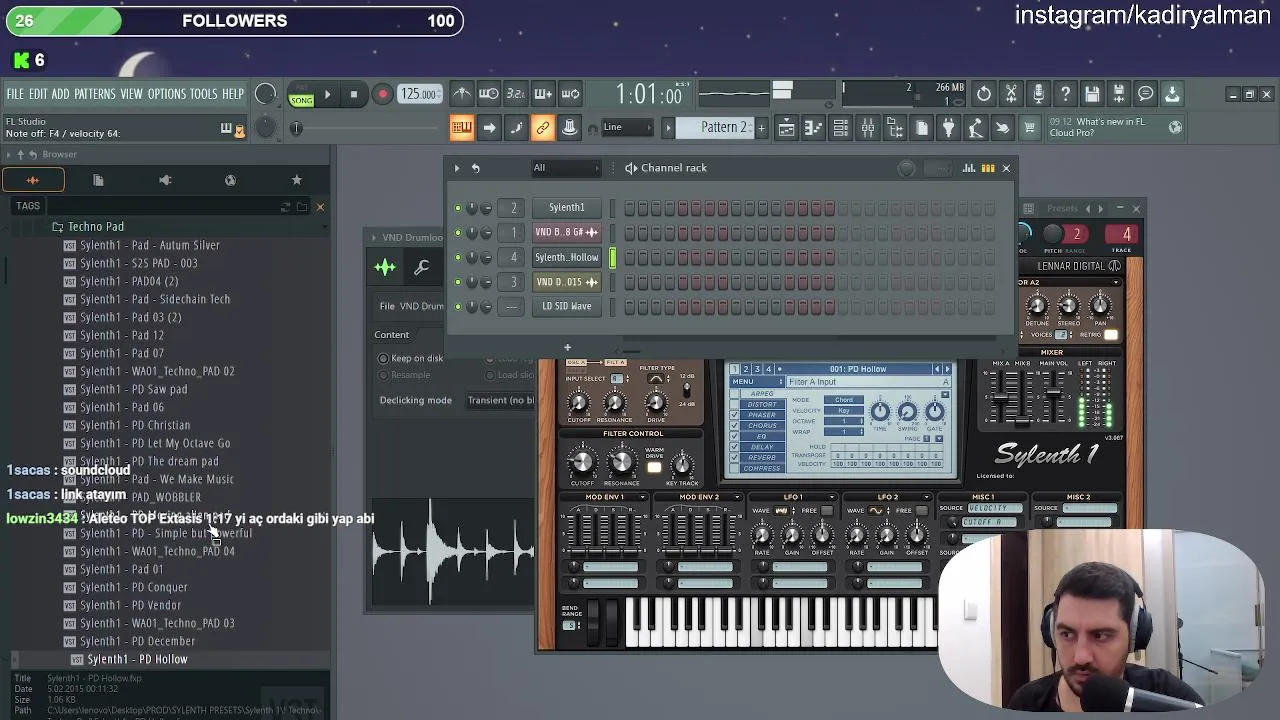Open the piano roll view icon

click(x=814, y=128)
